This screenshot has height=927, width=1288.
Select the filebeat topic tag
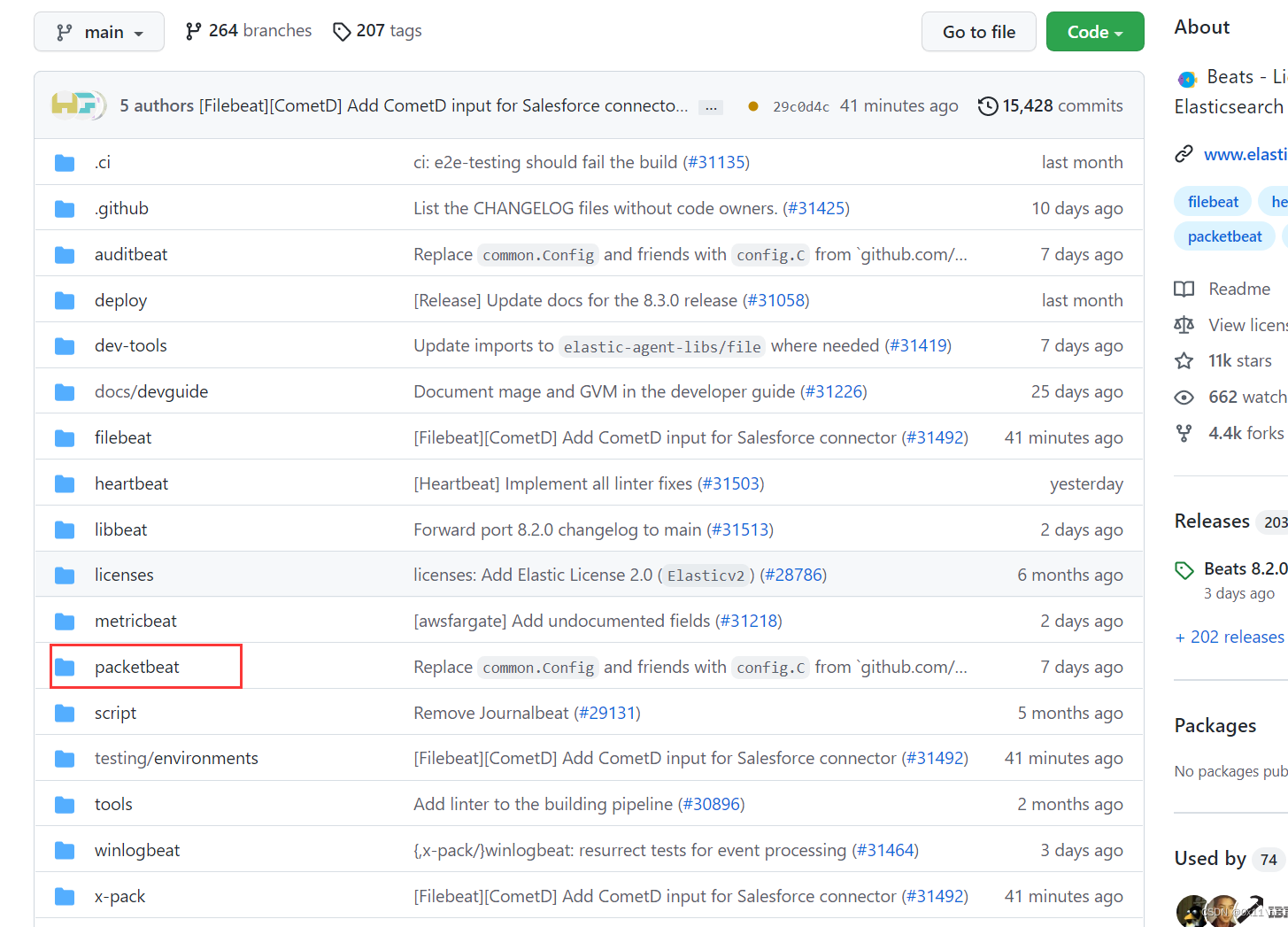point(1212,201)
